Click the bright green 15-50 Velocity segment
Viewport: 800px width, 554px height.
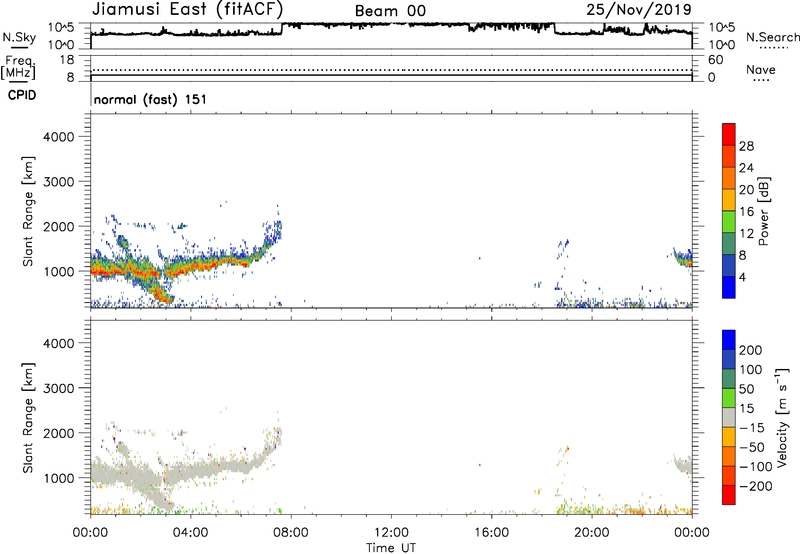[729, 398]
